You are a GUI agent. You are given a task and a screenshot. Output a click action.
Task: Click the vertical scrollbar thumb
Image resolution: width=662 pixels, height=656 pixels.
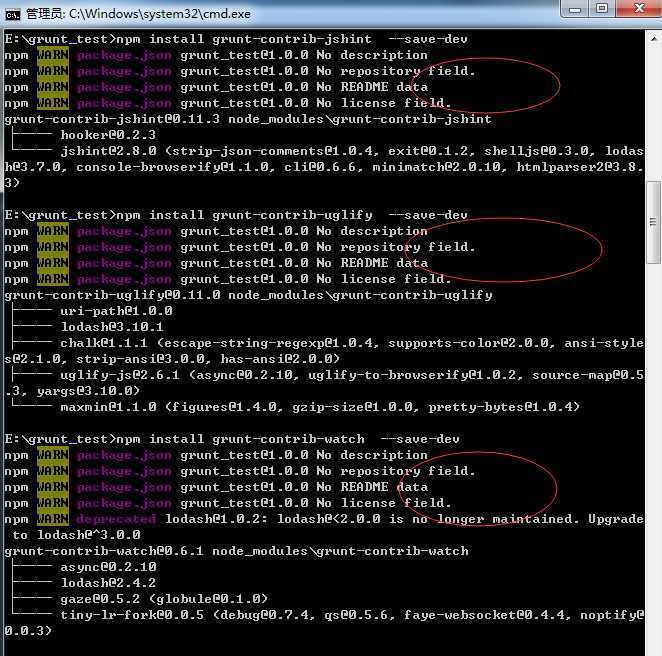pyautogui.click(x=653, y=222)
